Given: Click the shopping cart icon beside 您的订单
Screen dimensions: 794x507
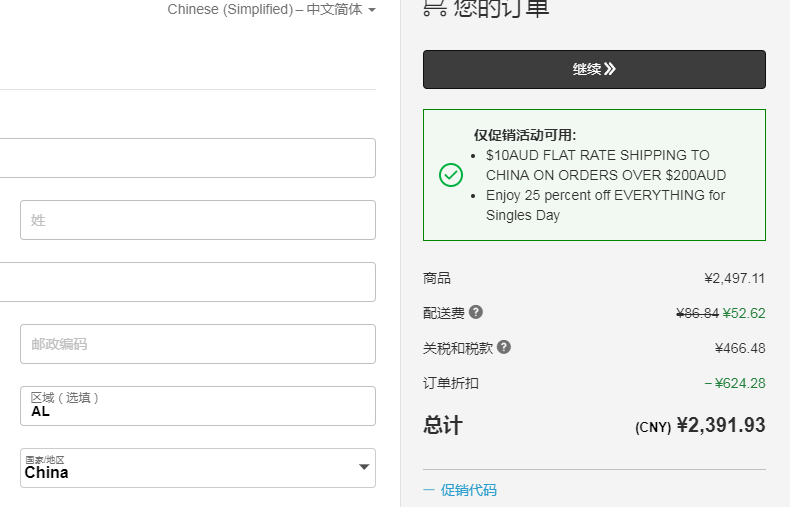Looking at the screenshot, I should pos(434,8).
